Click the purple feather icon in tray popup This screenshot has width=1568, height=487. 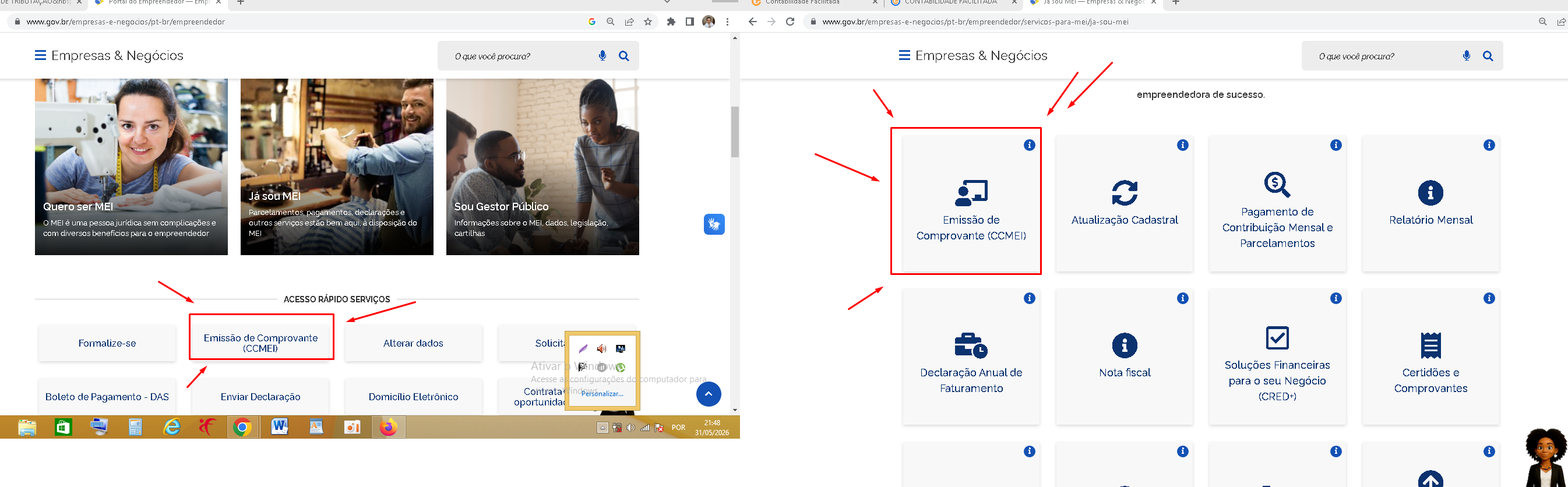pyautogui.click(x=583, y=349)
